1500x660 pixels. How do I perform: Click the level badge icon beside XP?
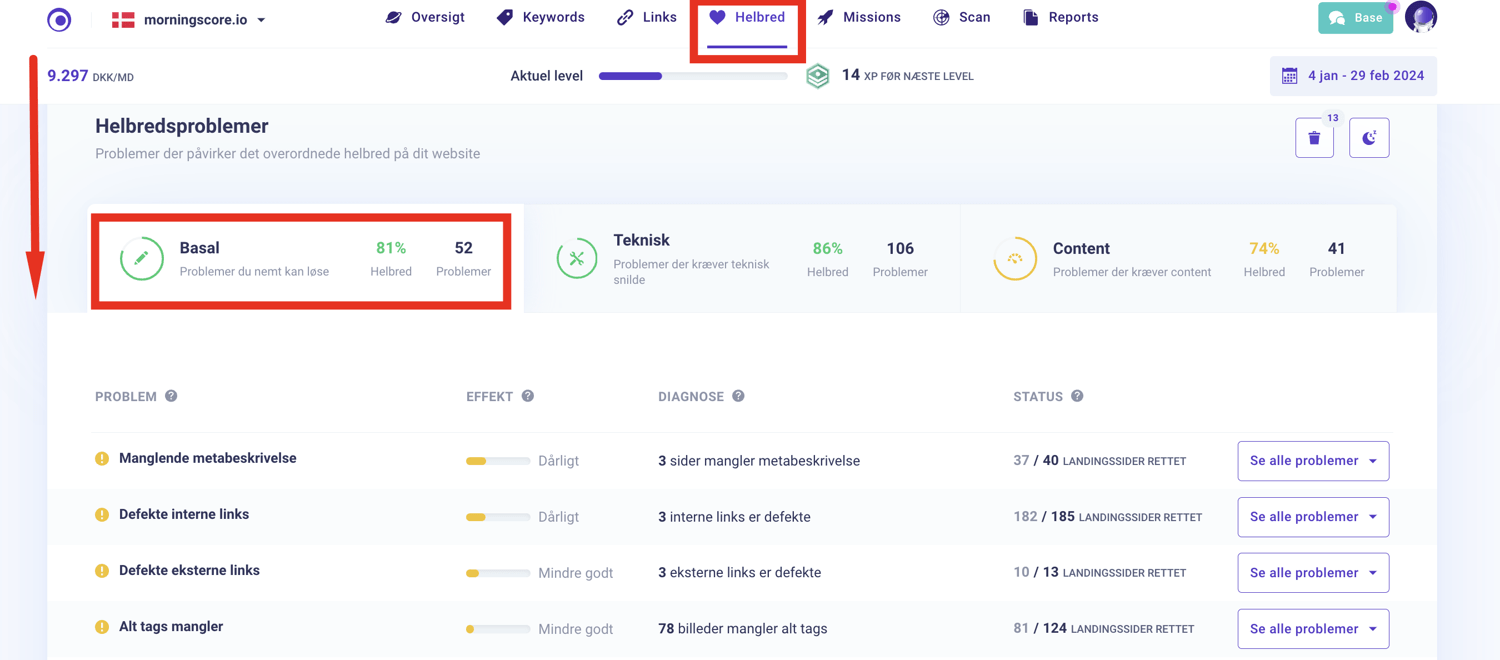click(x=818, y=76)
